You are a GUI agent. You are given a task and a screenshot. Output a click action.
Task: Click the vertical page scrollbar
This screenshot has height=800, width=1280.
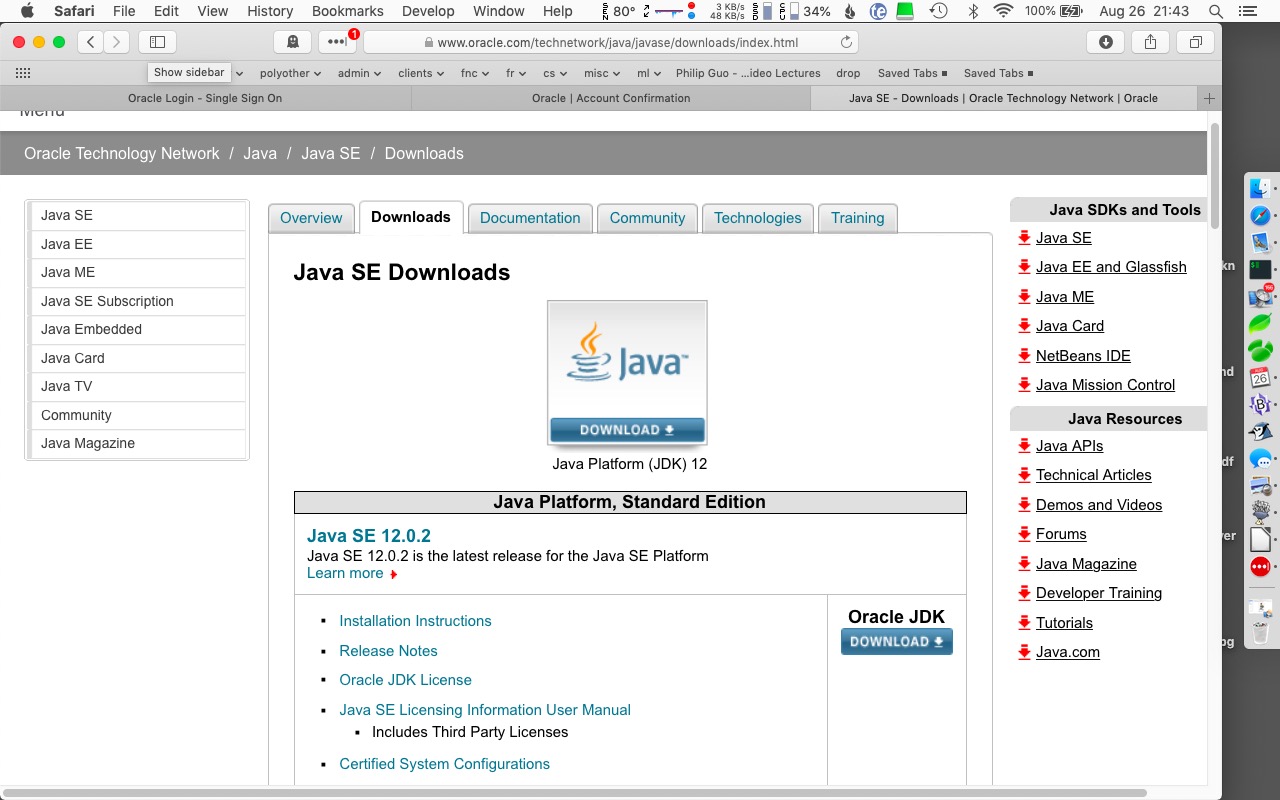[x=1214, y=176]
